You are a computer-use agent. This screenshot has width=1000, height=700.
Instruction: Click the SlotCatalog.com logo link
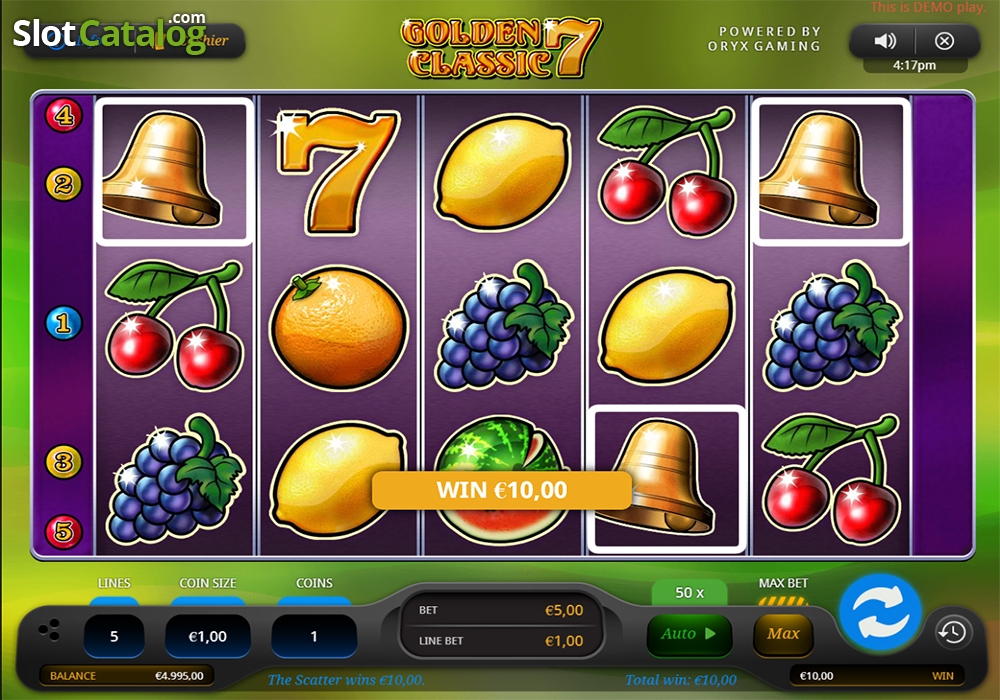110,32
